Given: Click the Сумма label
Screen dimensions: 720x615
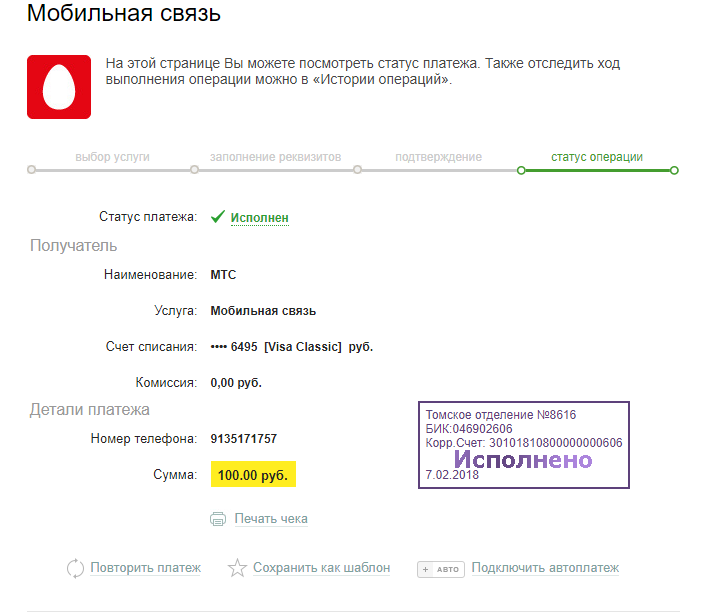Looking at the screenshot, I should [x=175, y=474].
